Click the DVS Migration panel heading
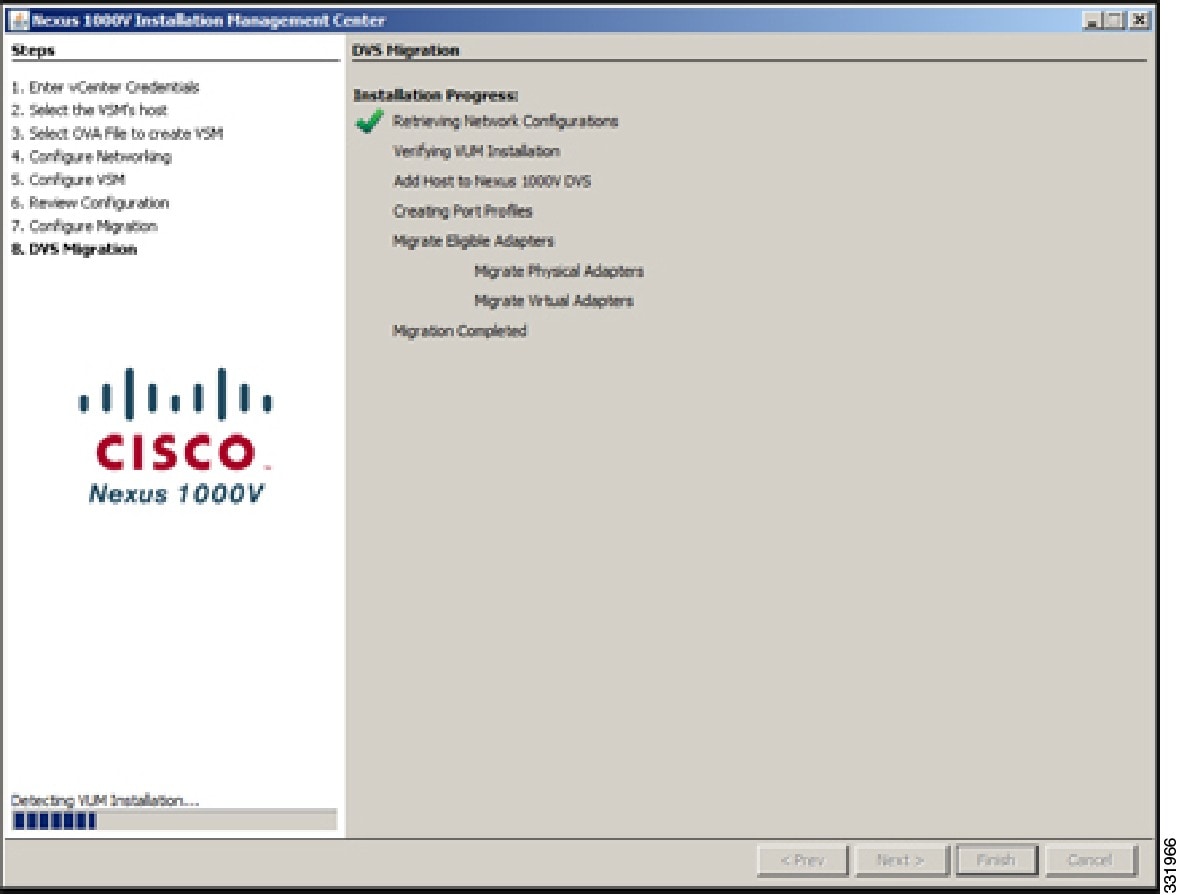This screenshot has width=1181, height=895. coord(405,50)
